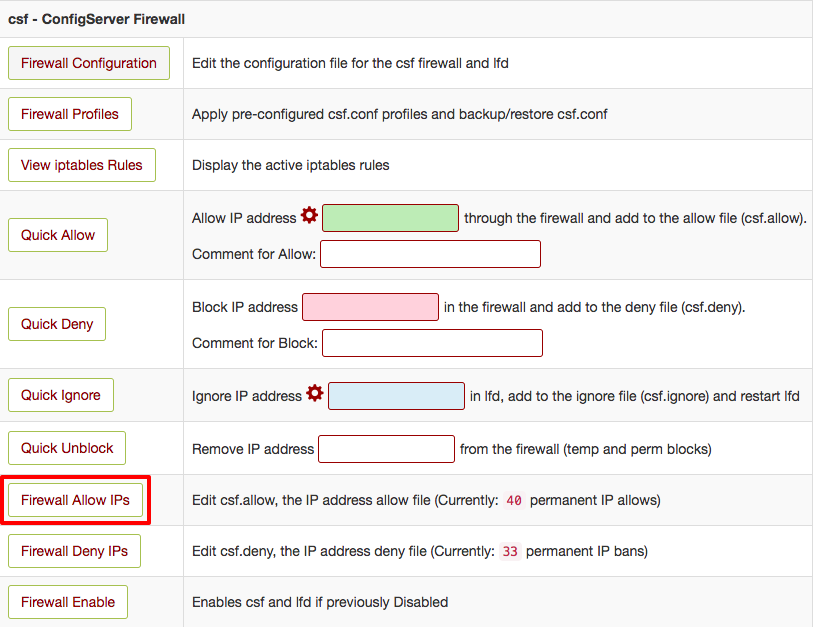Click the gear icon beside Allow IP address

[309, 216]
